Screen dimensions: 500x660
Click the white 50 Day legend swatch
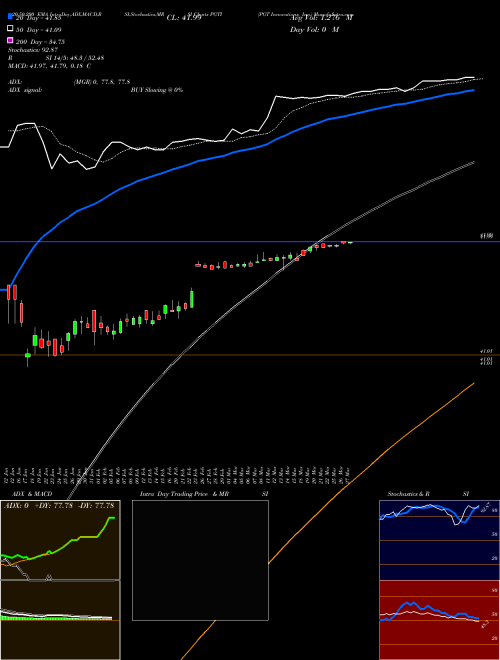(10, 29)
